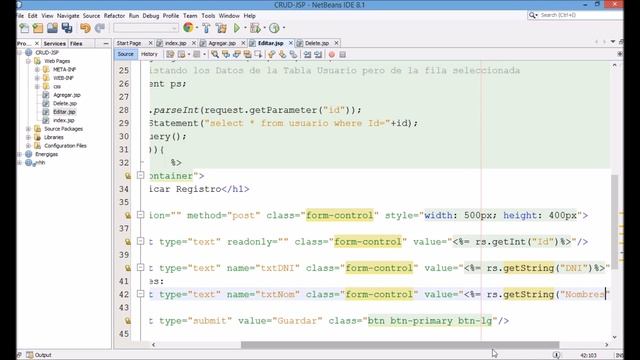Switch to Delete.jsp editor tab
The image size is (640, 360).
click(x=317, y=43)
